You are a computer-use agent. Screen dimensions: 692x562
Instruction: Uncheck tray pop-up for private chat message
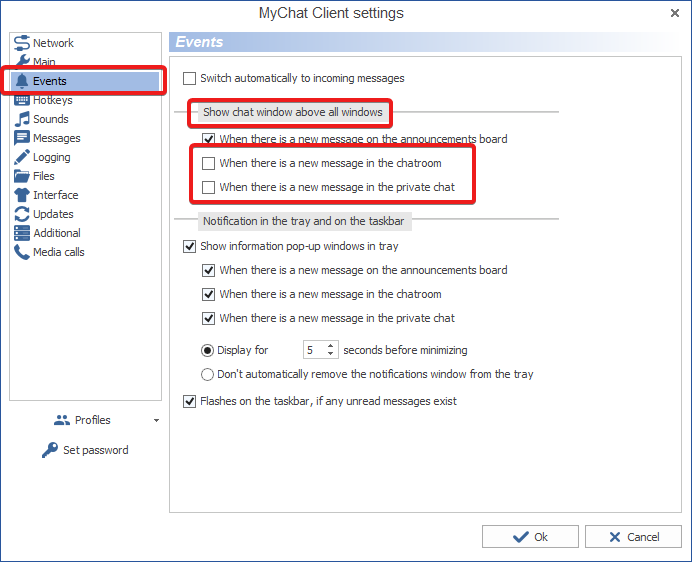pos(208,318)
